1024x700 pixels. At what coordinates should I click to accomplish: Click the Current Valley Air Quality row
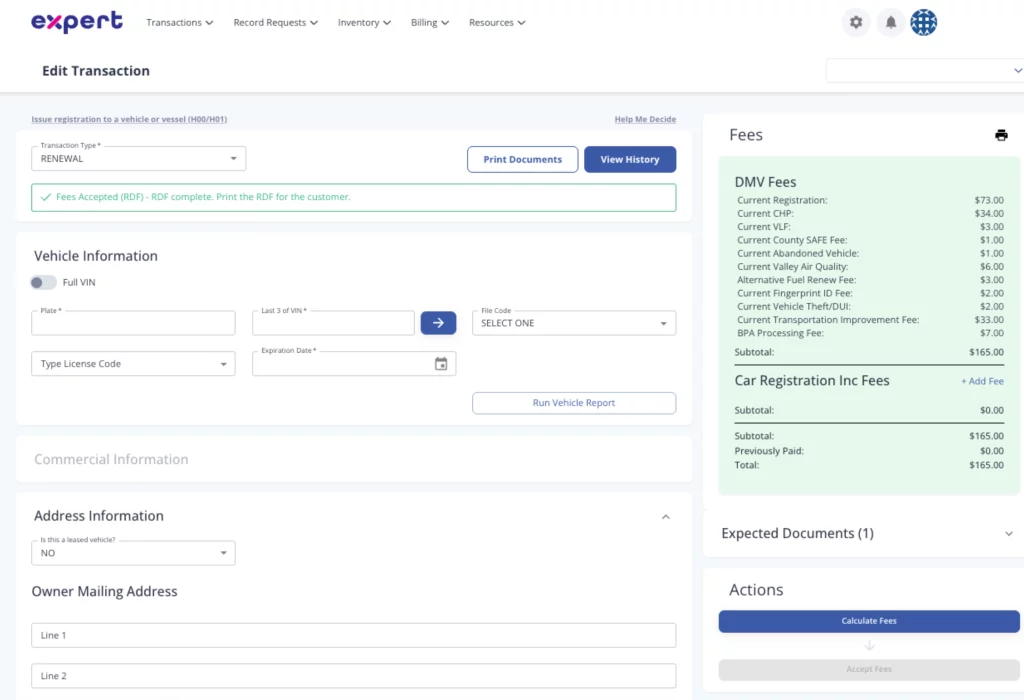pos(870,266)
